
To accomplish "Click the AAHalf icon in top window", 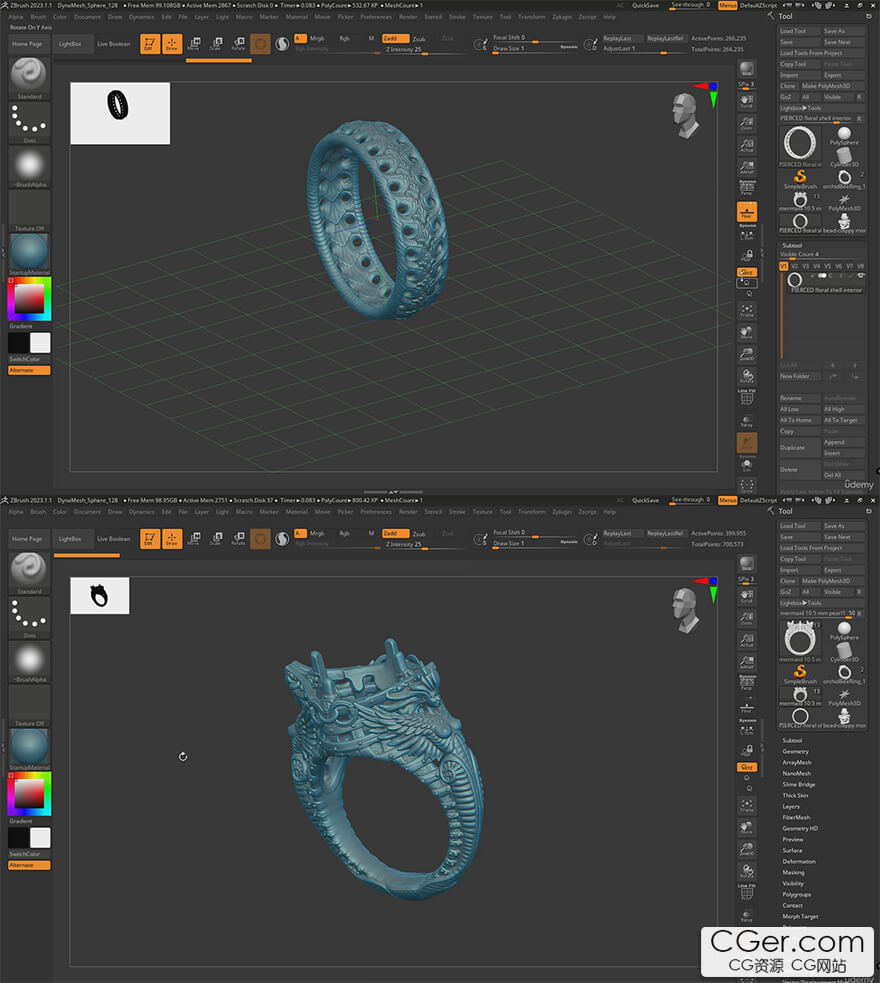I will click(746, 167).
